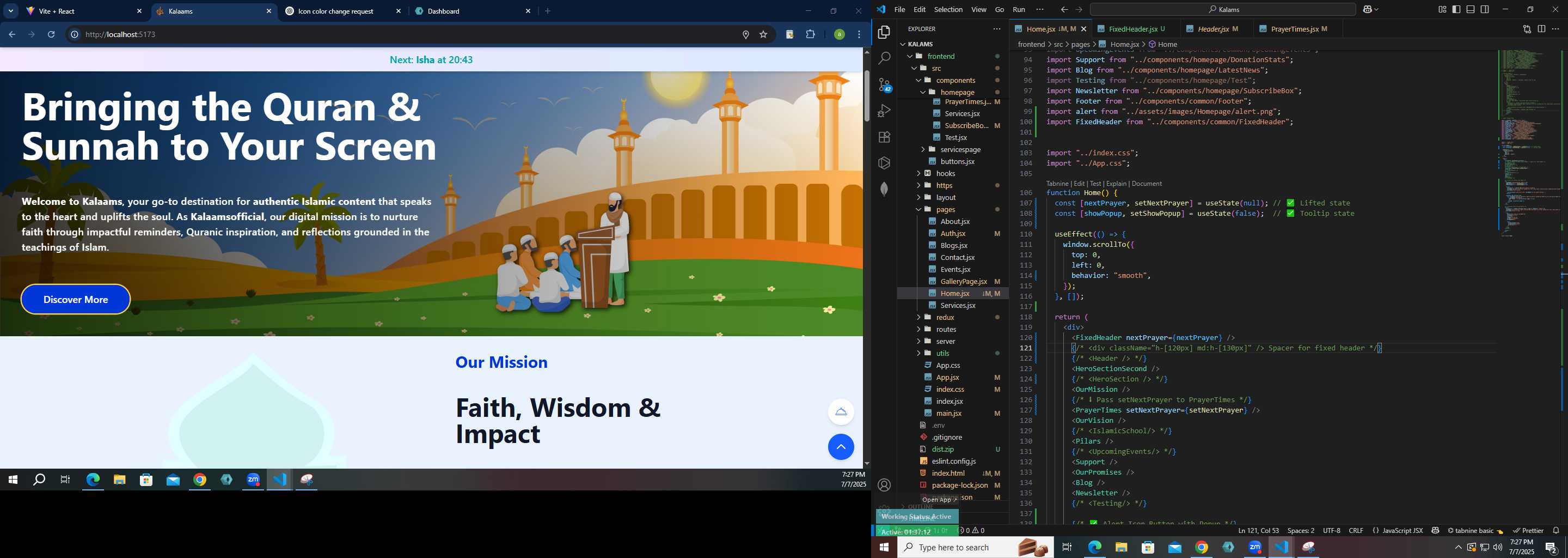This screenshot has height=558, width=1568.
Task: Open the Chrome three-dot menu
Action: 860,35
